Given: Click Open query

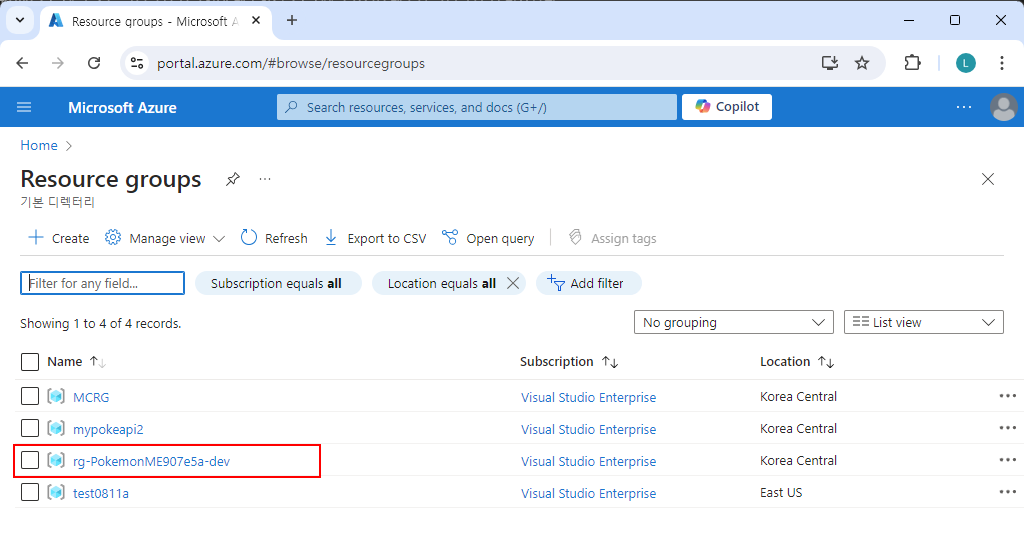Looking at the screenshot, I should [488, 238].
